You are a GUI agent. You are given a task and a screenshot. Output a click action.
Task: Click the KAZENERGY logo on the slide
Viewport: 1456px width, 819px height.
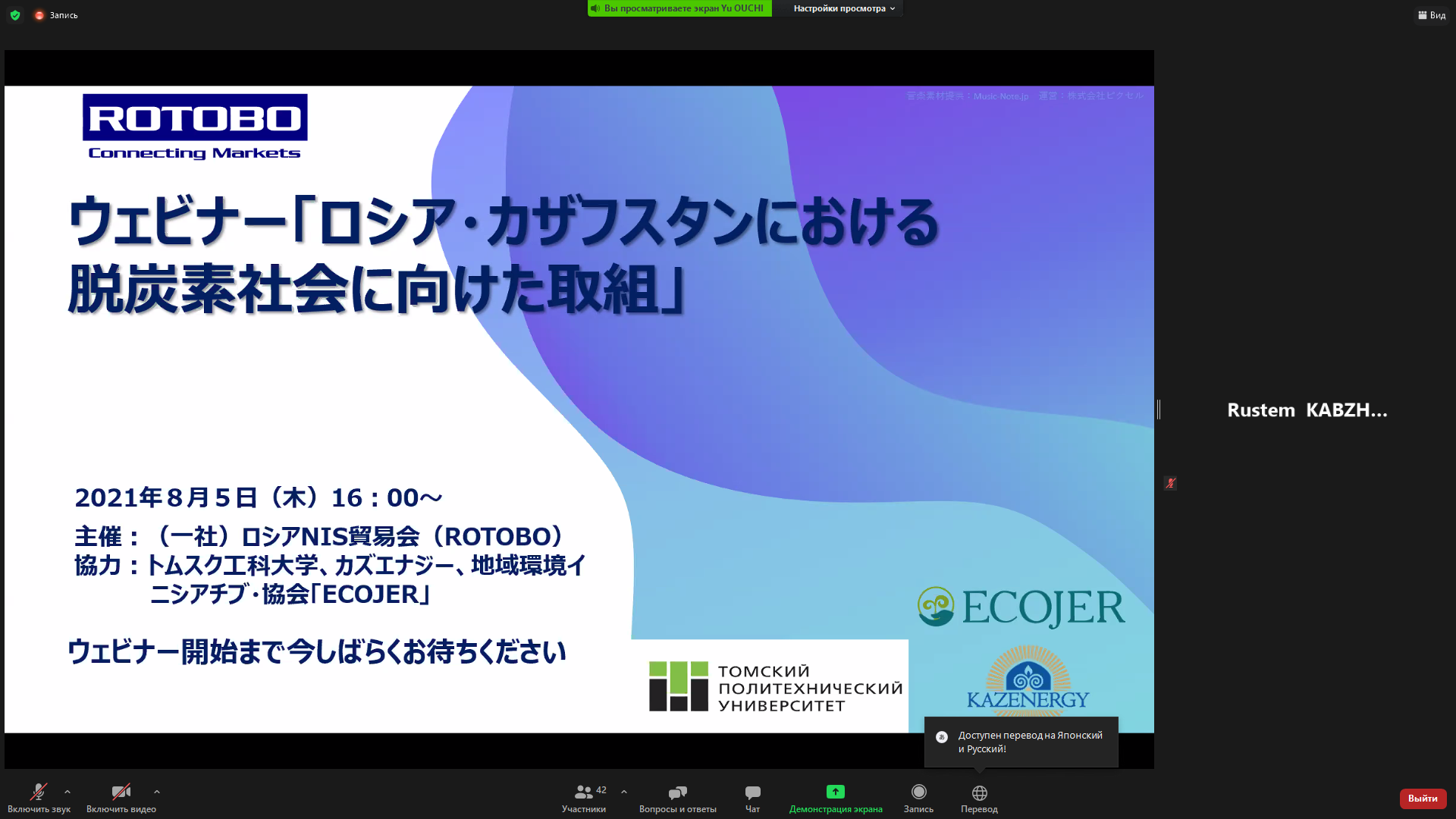pos(1028,681)
